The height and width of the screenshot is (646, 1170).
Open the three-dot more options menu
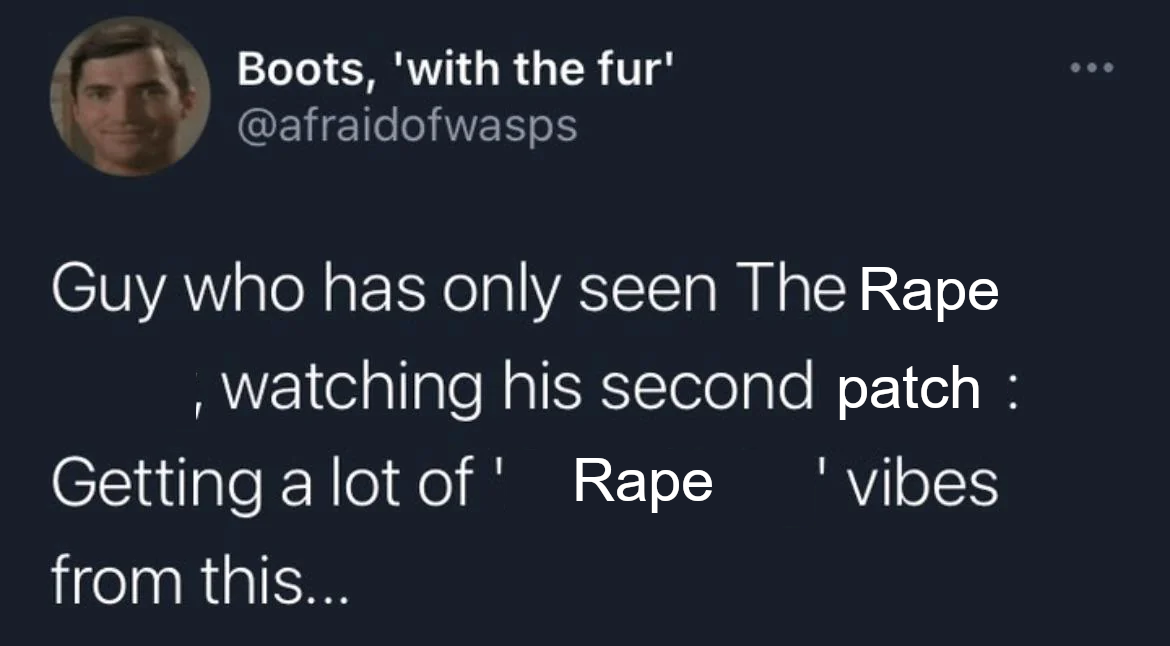(1091, 69)
